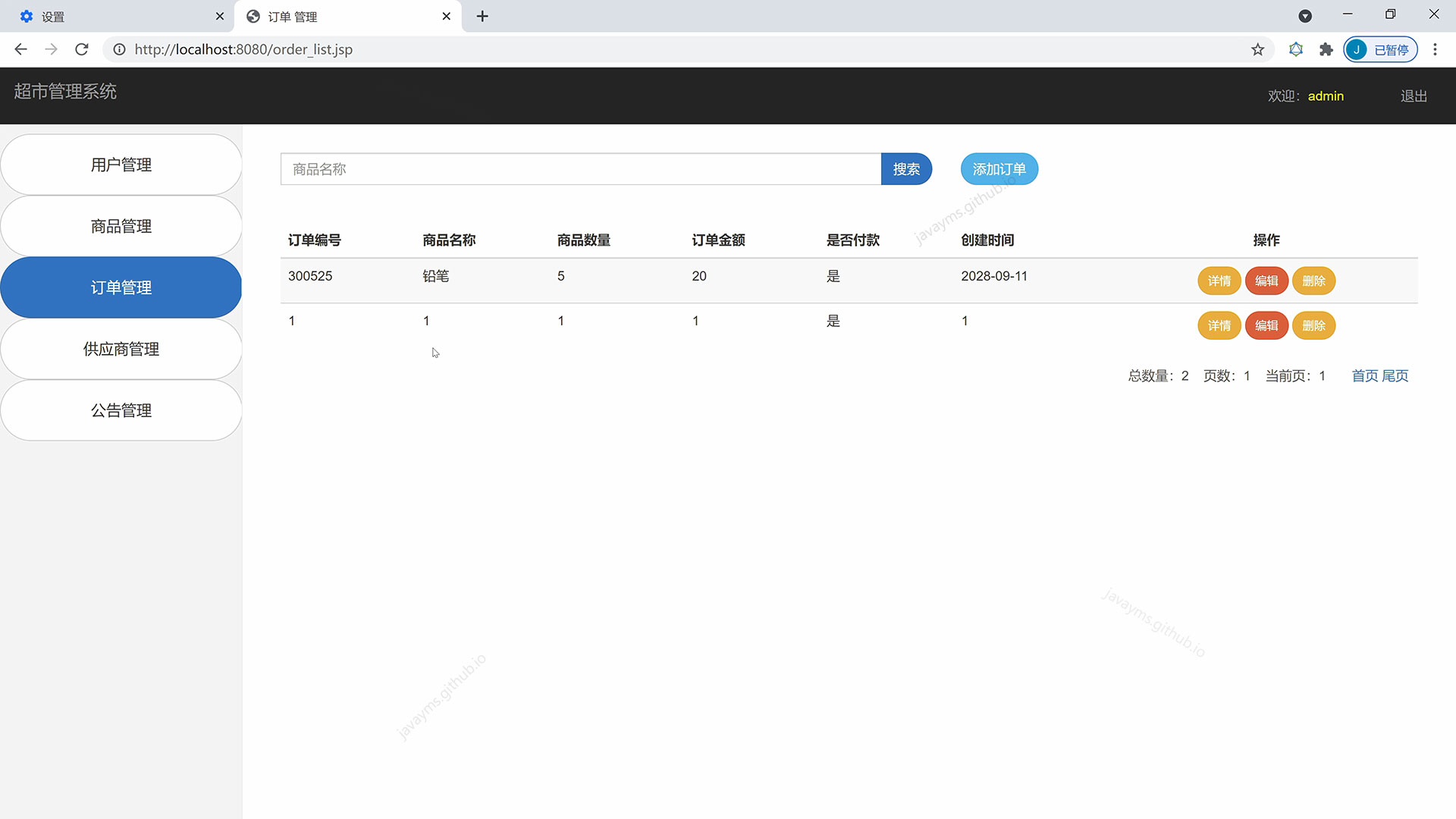1456x819 pixels.
Task: Focus the 商品名称 search field
Action: pos(580,169)
